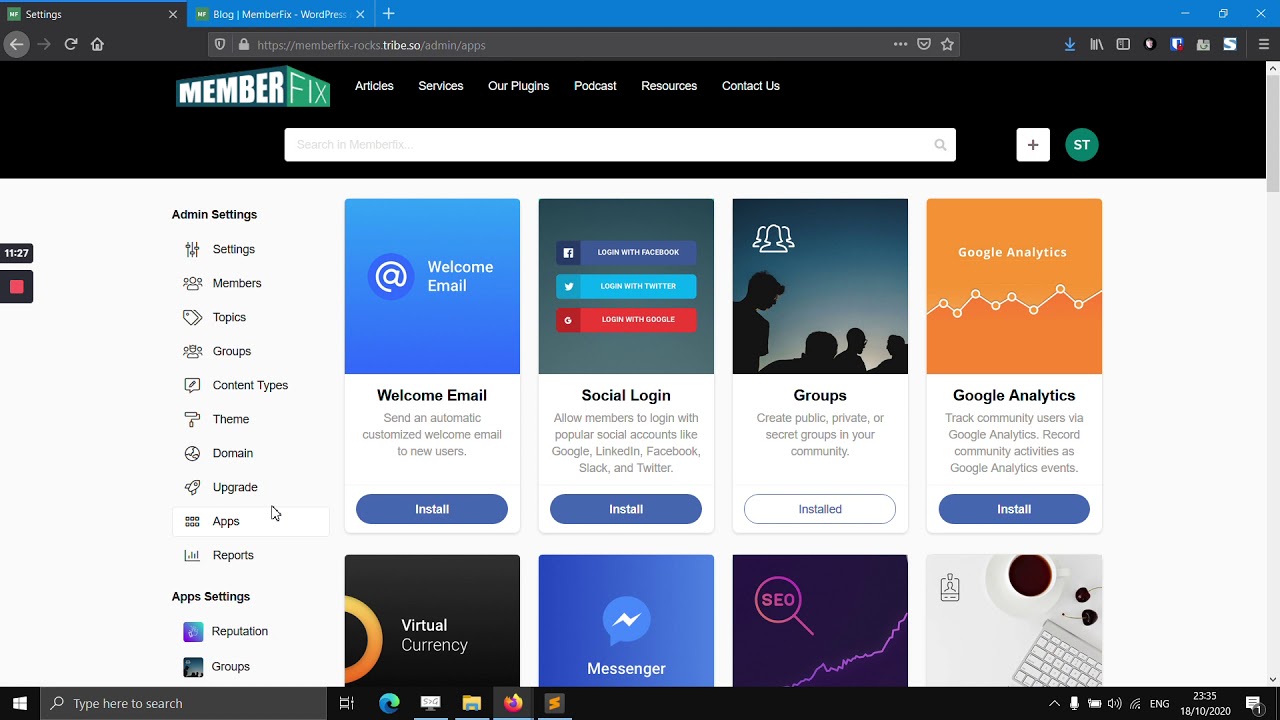
Task: Click the Welcome Email thumbnail
Action: (x=432, y=286)
